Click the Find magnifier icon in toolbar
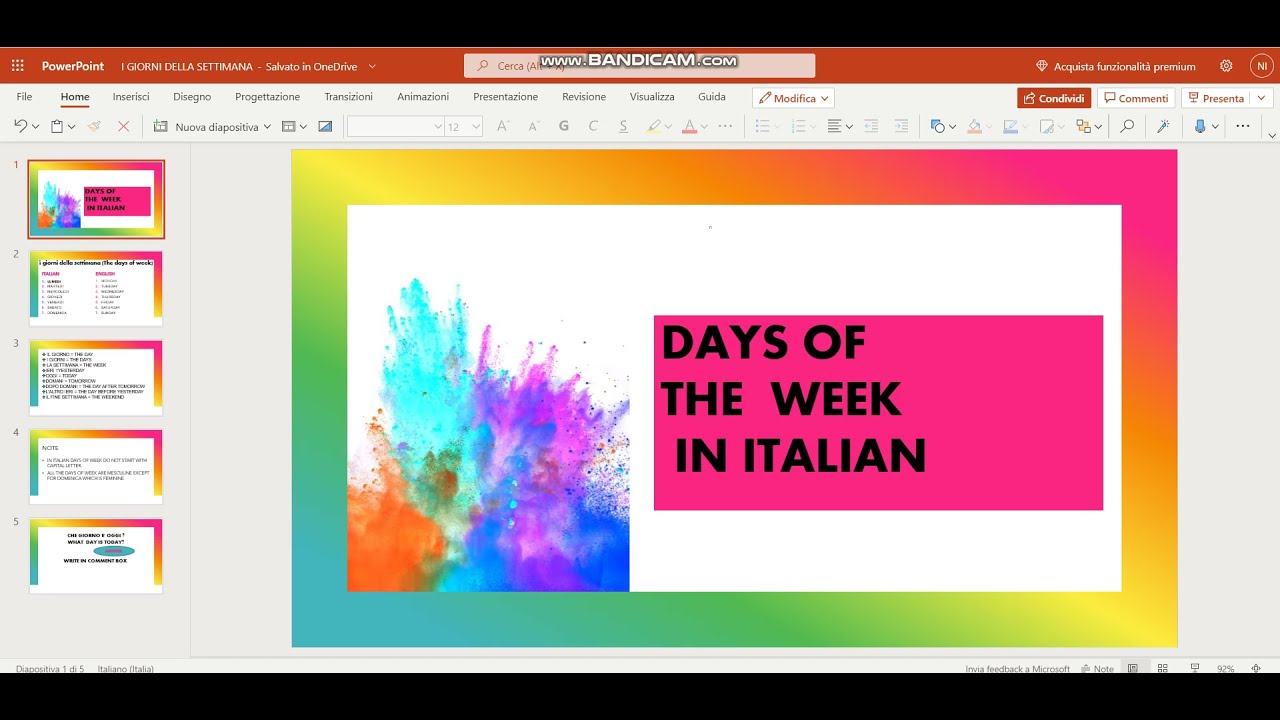The height and width of the screenshot is (720, 1280). pyautogui.click(x=1127, y=126)
